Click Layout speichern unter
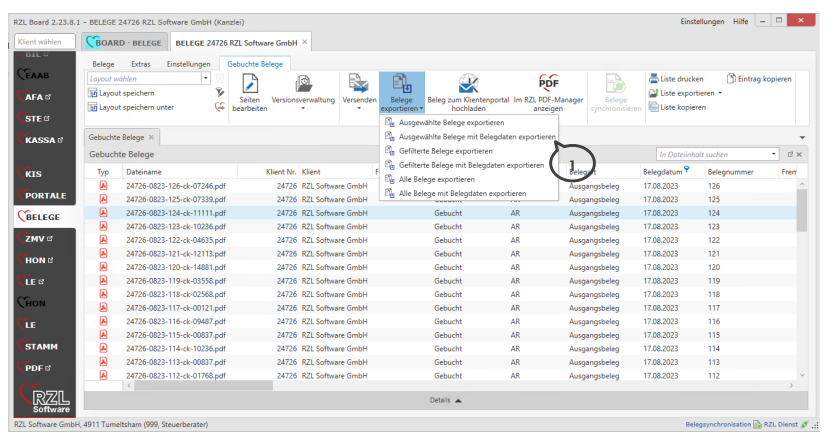835x441 pixels. (136, 107)
